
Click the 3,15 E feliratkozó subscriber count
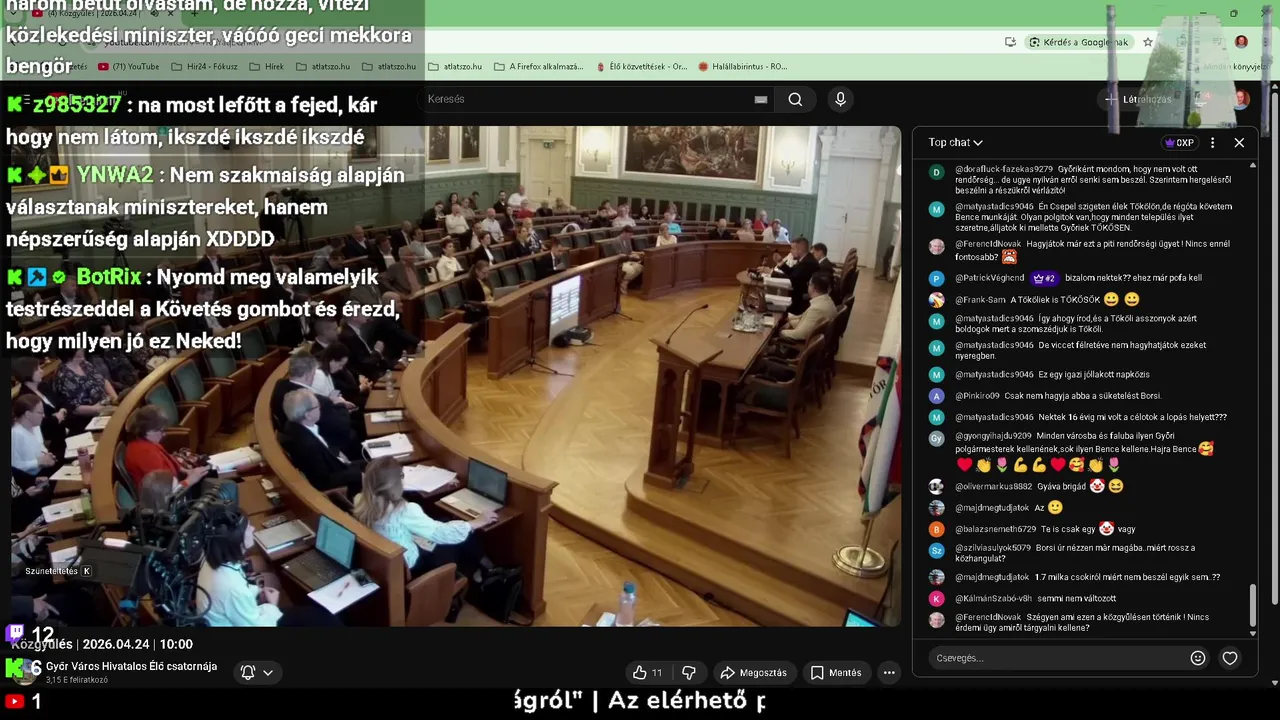pos(76,680)
